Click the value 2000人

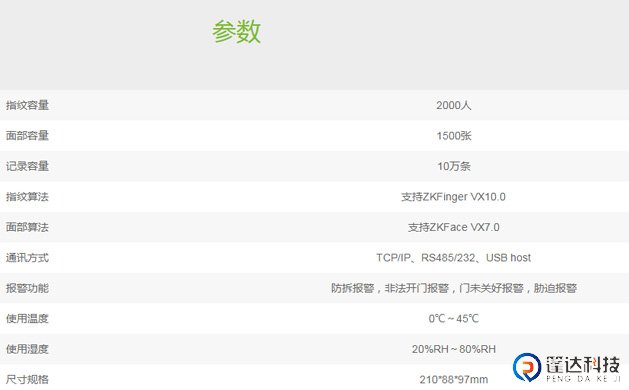(x=454, y=105)
